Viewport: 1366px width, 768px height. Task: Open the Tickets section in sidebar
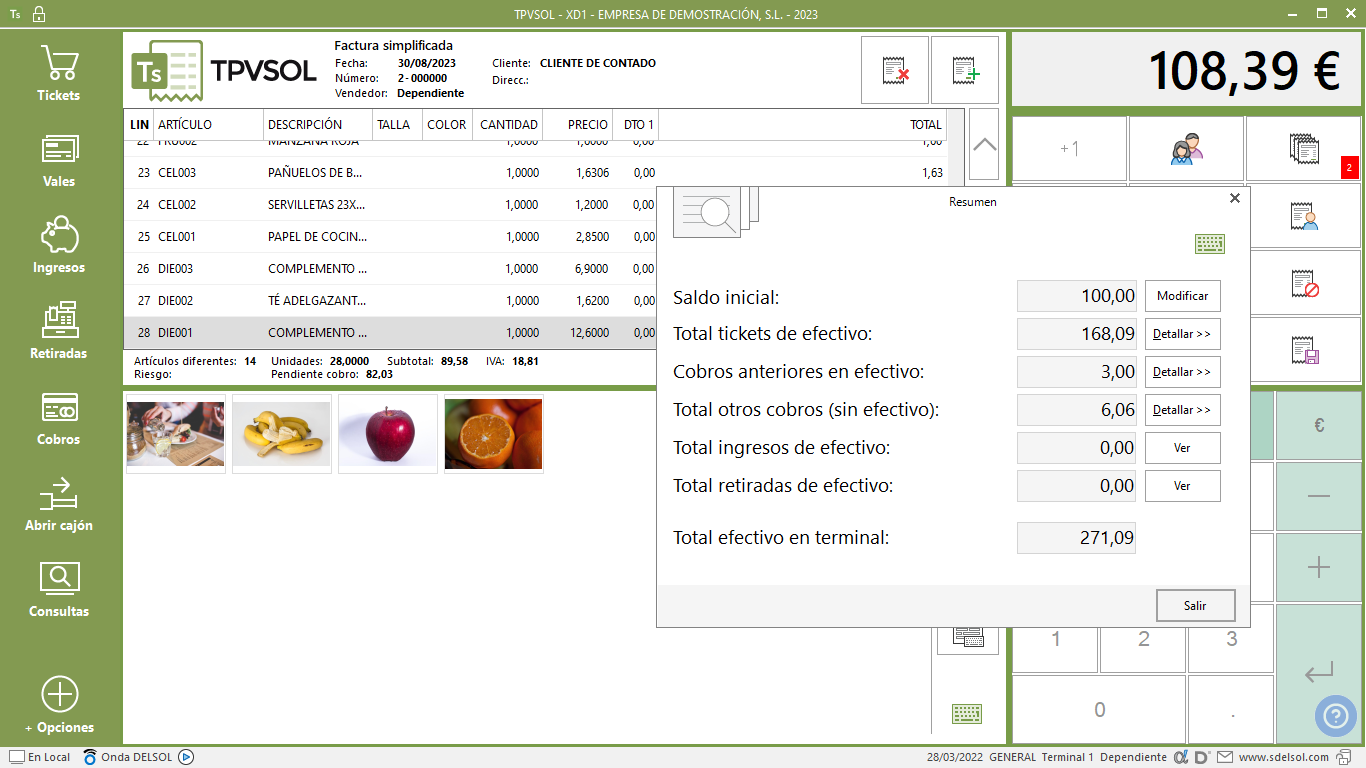click(59, 73)
